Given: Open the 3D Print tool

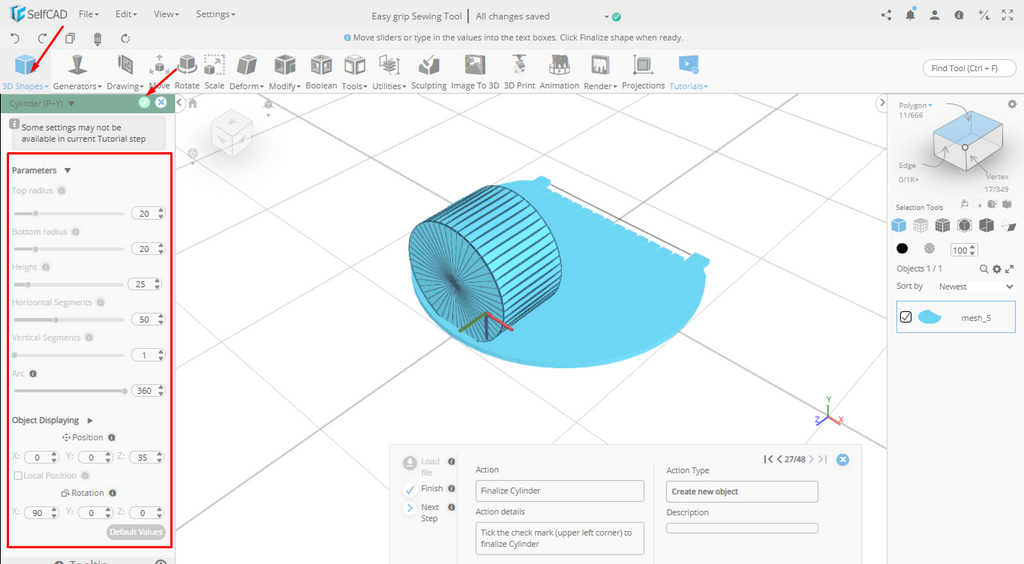Looking at the screenshot, I should 519,72.
